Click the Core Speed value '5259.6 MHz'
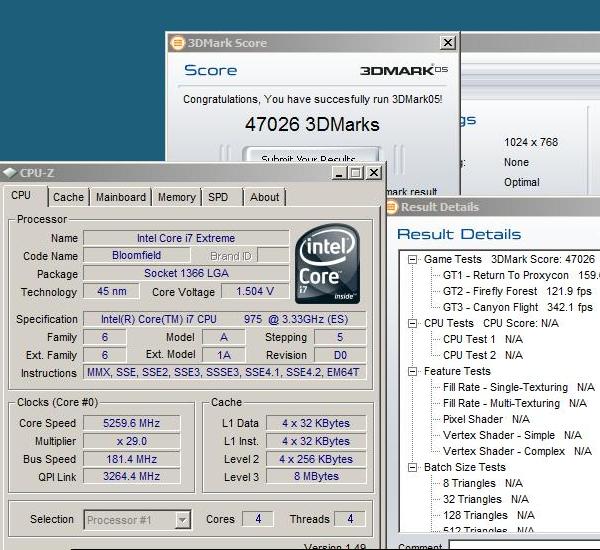 (x=132, y=423)
